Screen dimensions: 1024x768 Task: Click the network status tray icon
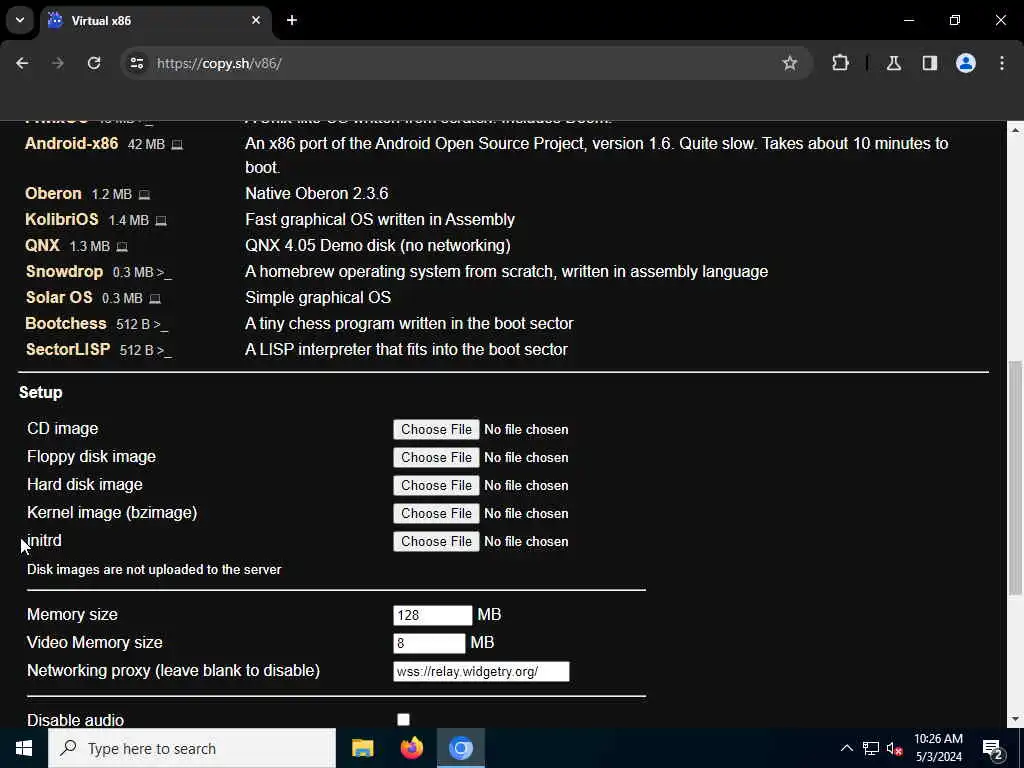click(x=871, y=748)
